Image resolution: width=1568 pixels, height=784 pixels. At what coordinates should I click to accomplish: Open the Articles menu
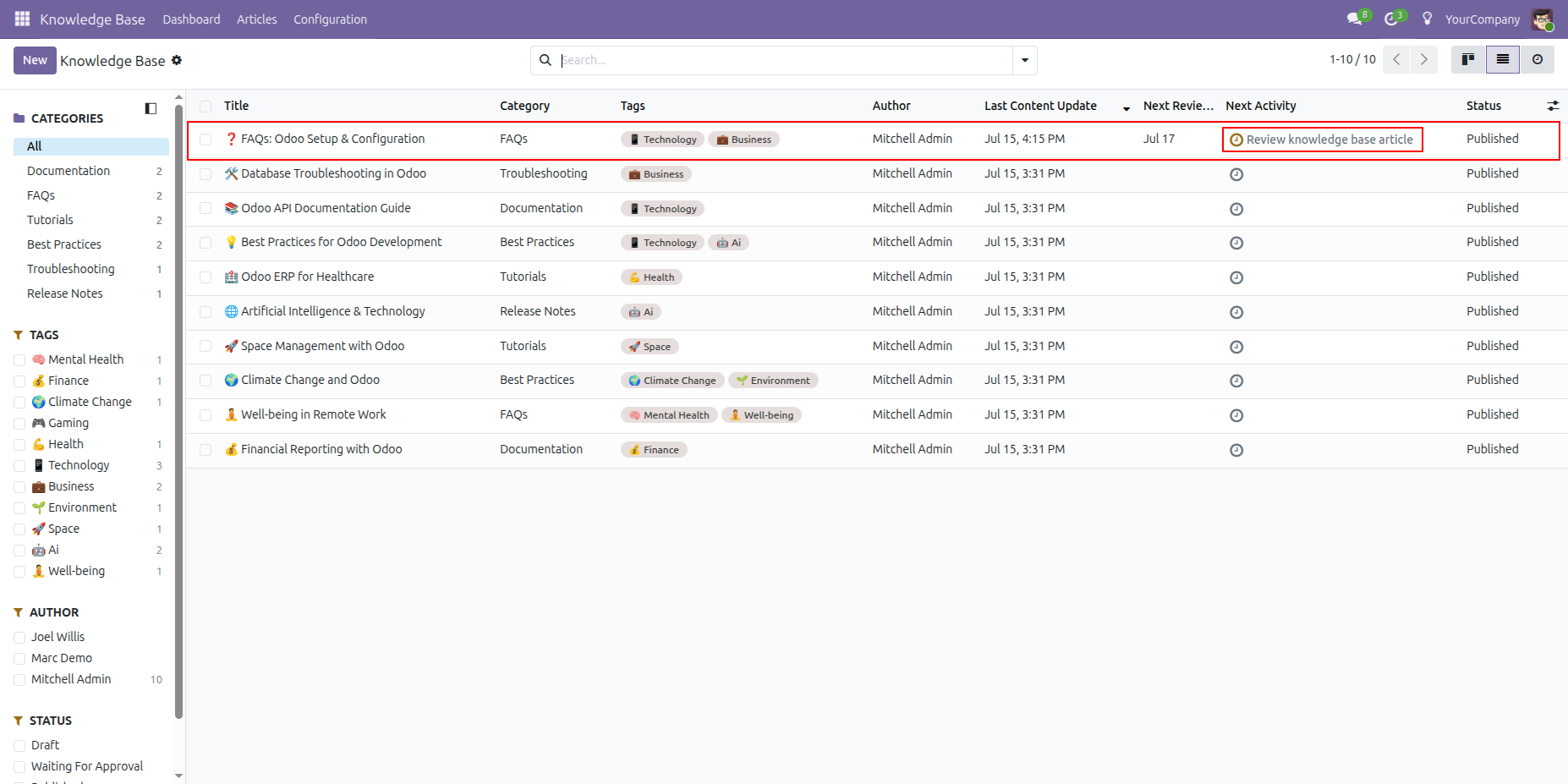(x=256, y=19)
